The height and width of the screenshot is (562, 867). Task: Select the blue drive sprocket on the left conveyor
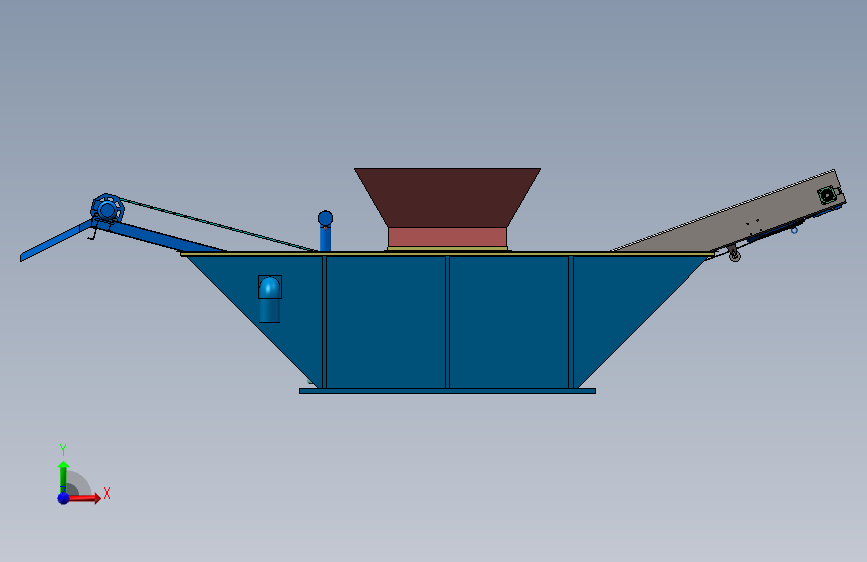107,209
